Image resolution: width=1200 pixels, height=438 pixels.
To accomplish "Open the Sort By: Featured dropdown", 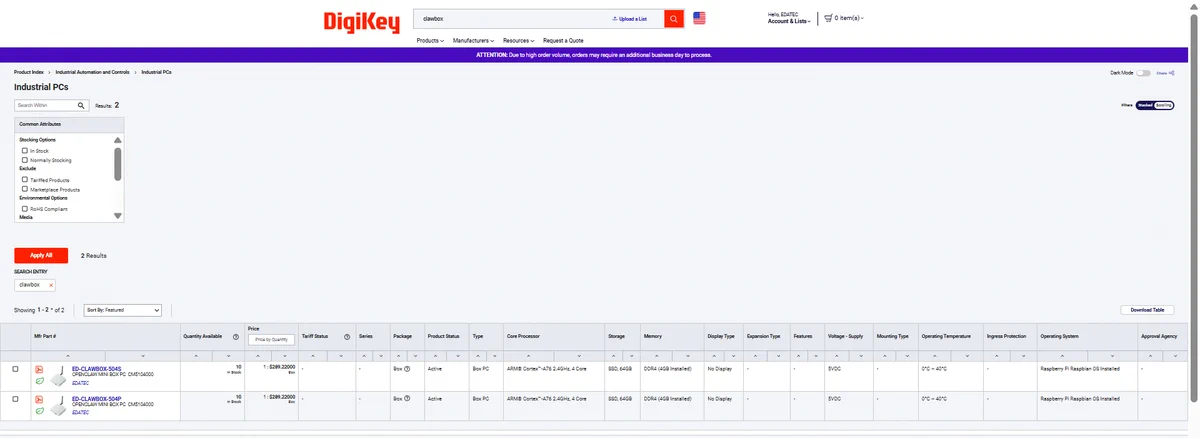I will (x=123, y=311).
